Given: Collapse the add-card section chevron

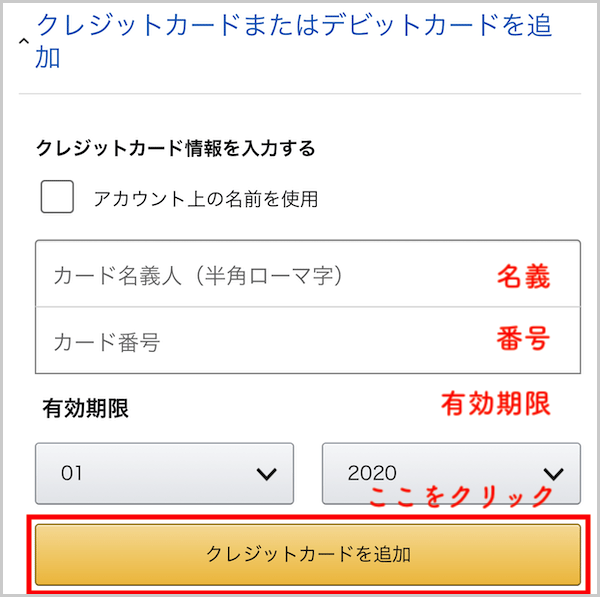Looking at the screenshot, I should coord(24,41).
